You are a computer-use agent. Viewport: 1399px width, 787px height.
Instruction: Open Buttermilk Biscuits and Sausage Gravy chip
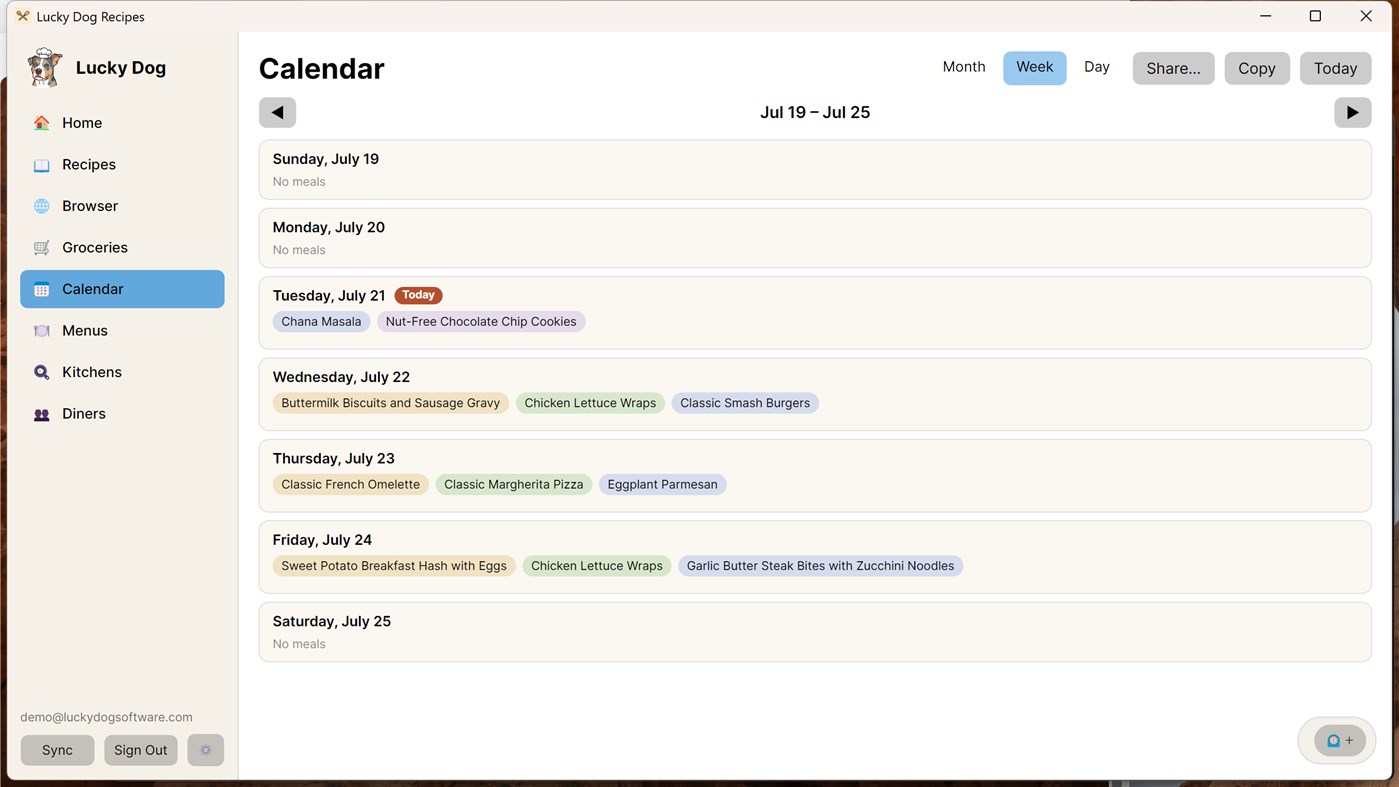click(390, 403)
